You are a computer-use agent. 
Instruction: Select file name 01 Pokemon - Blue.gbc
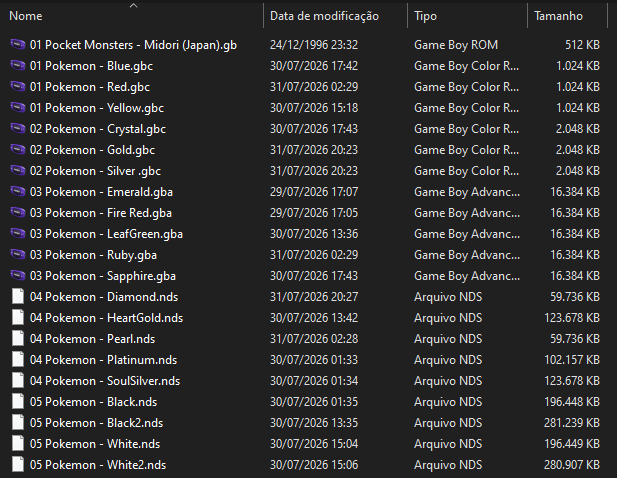point(91,66)
